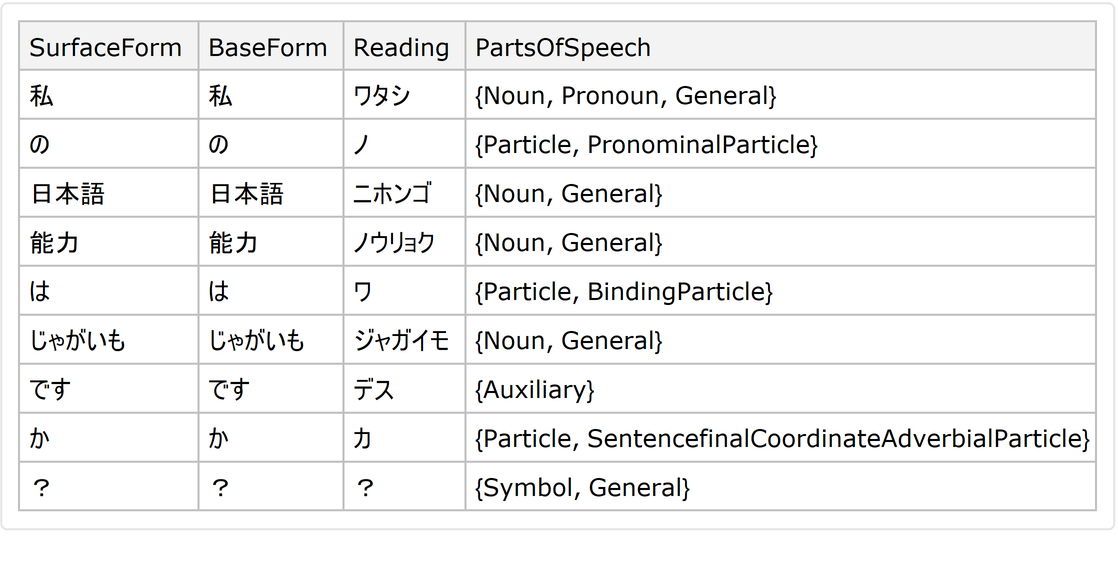The image size is (1118, 562).
Task: Select 能力 in the SurfaceForm column
Action: click(55, 243)
